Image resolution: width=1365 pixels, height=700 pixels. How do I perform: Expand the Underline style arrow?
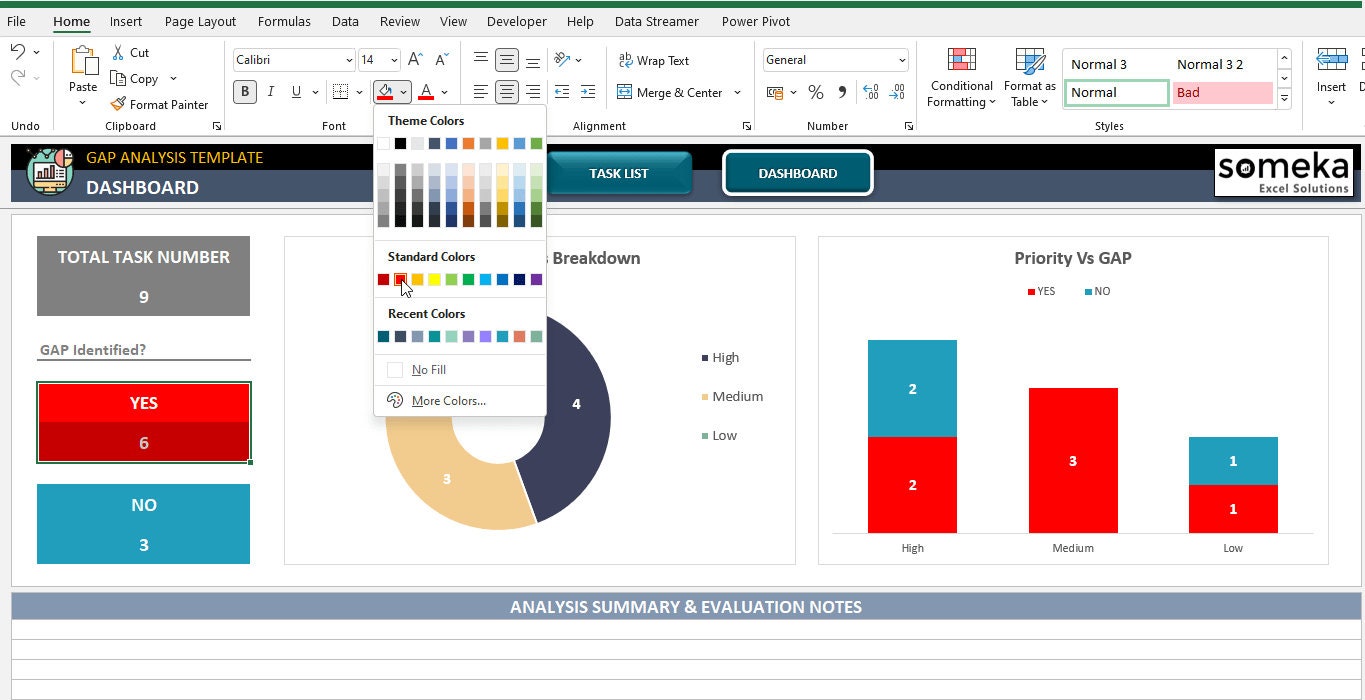click(x=315, y=92)
